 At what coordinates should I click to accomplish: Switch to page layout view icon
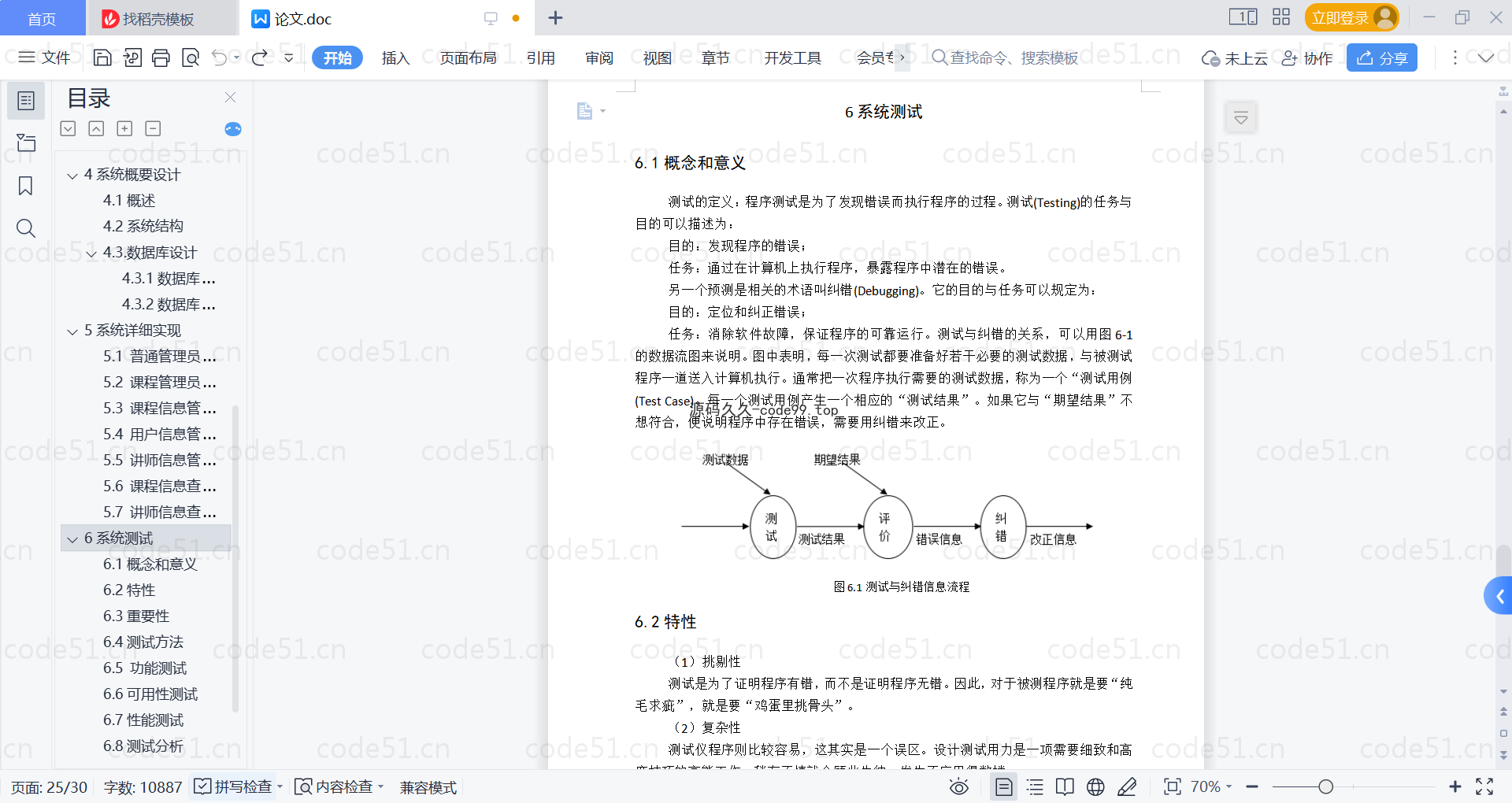coord(1004,786)
